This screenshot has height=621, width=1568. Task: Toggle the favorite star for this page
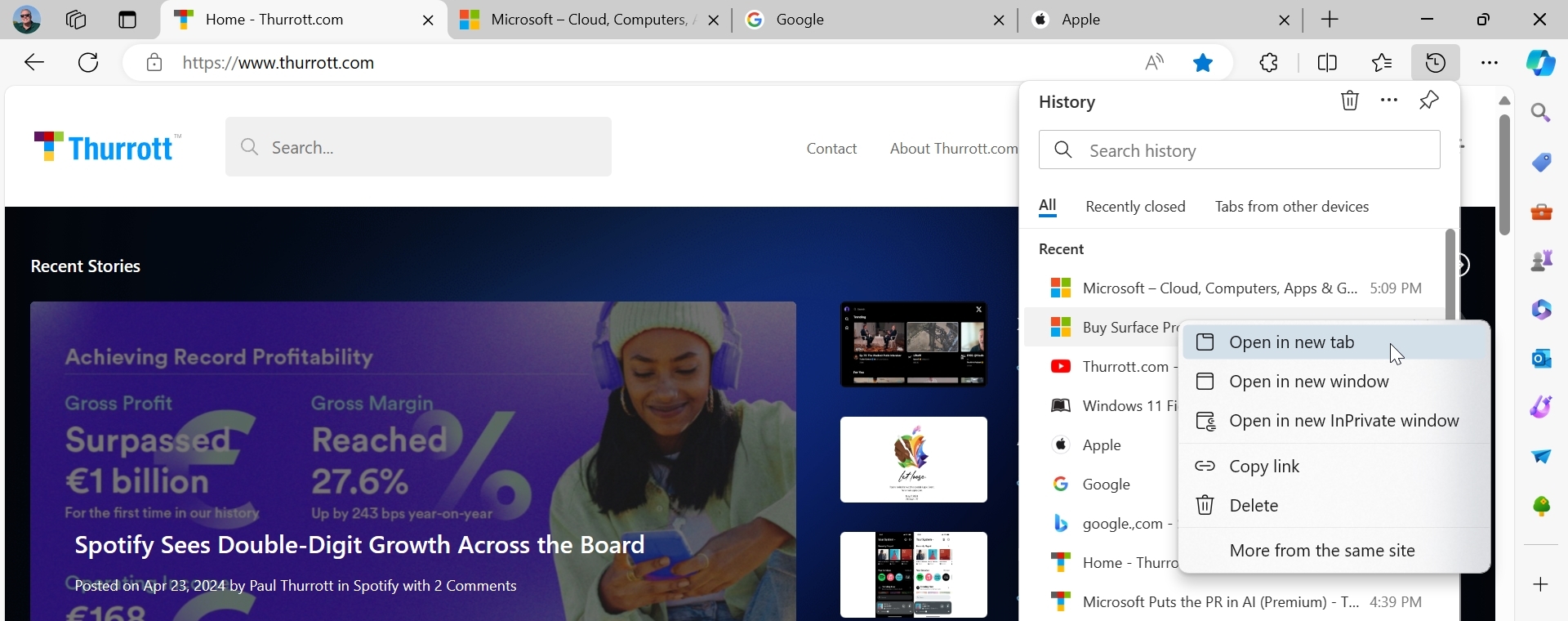click(x=1203, y=63)
